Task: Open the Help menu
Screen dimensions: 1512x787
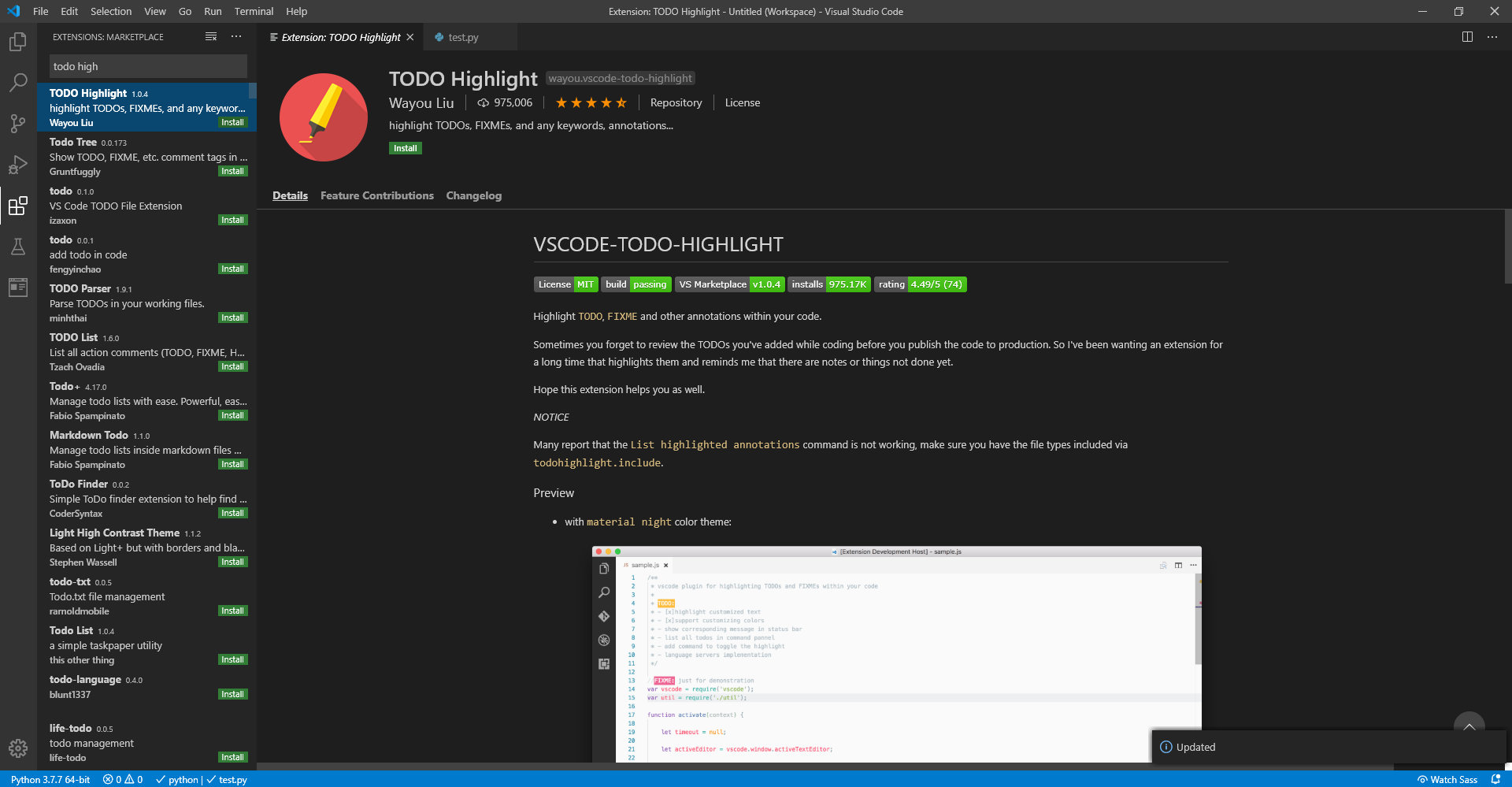Action: 297,11
